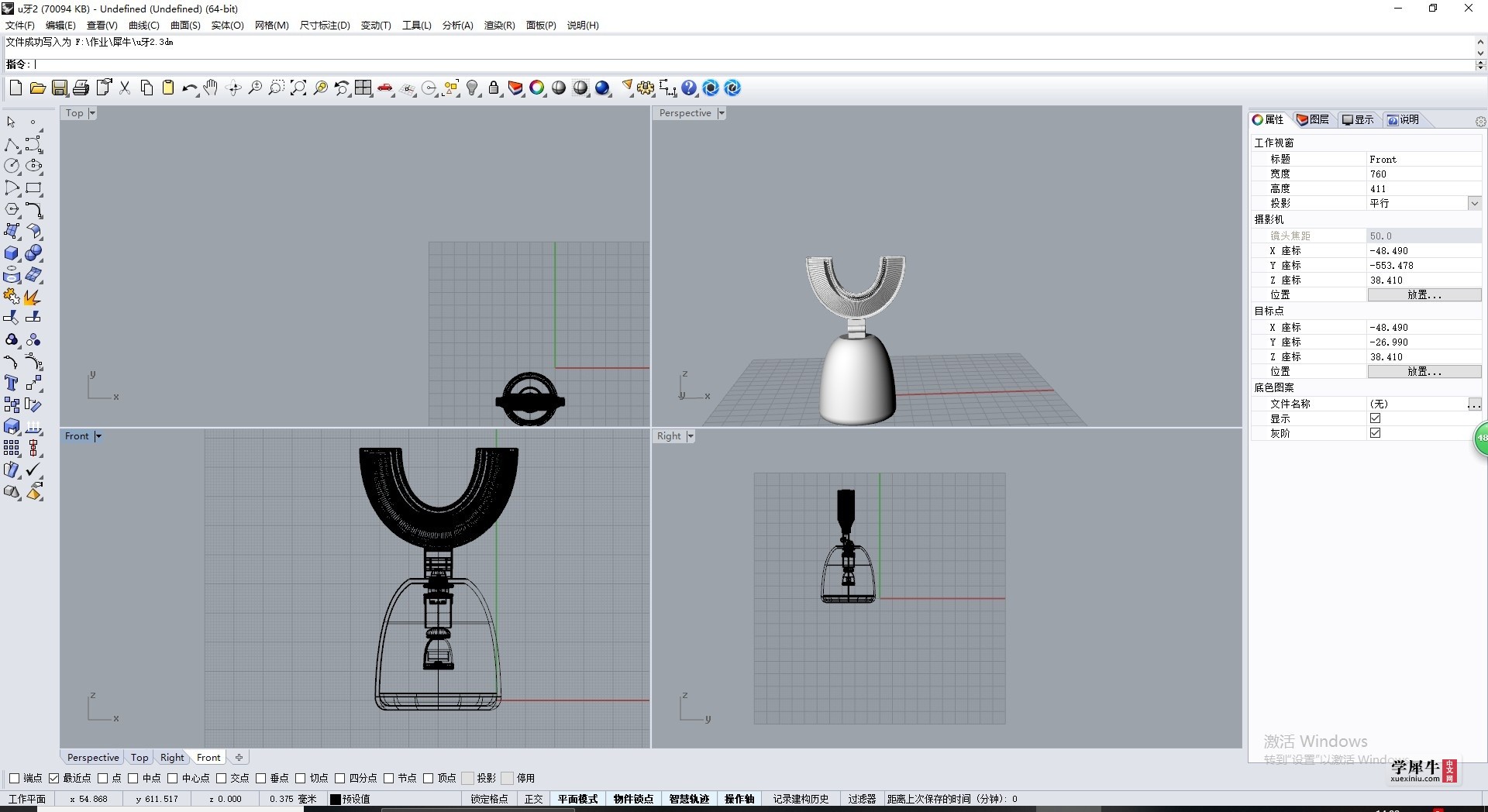Click the target point 放置... button
Screen dimensions: 1488x812
1424,372
